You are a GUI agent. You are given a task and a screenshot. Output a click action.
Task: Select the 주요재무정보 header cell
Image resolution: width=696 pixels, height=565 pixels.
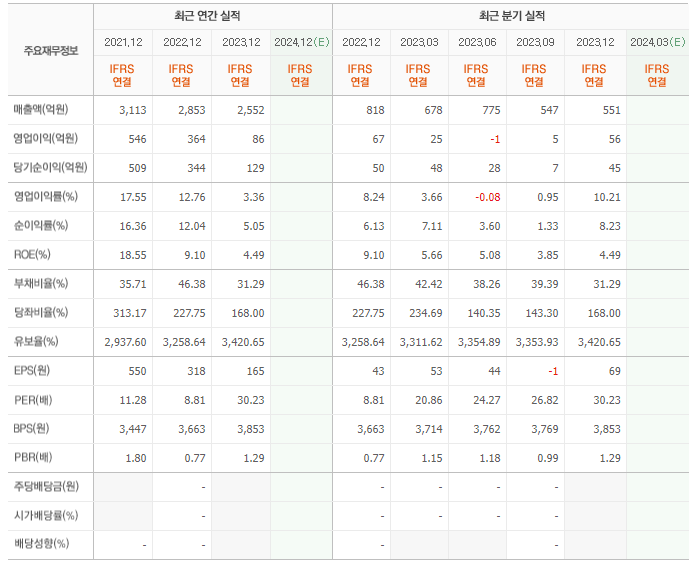click(x=51, y=51)
